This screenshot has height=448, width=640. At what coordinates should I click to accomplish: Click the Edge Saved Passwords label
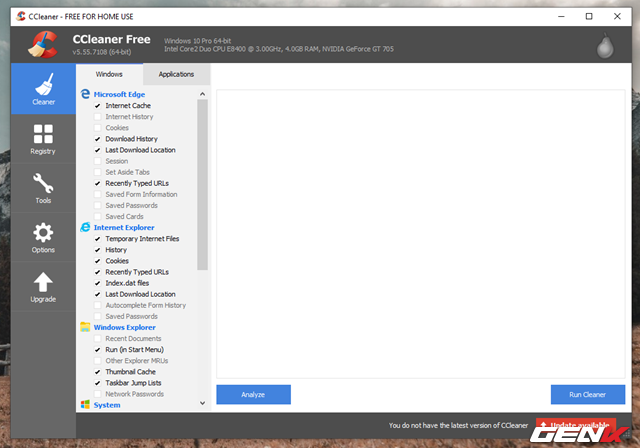coord(131,205)
